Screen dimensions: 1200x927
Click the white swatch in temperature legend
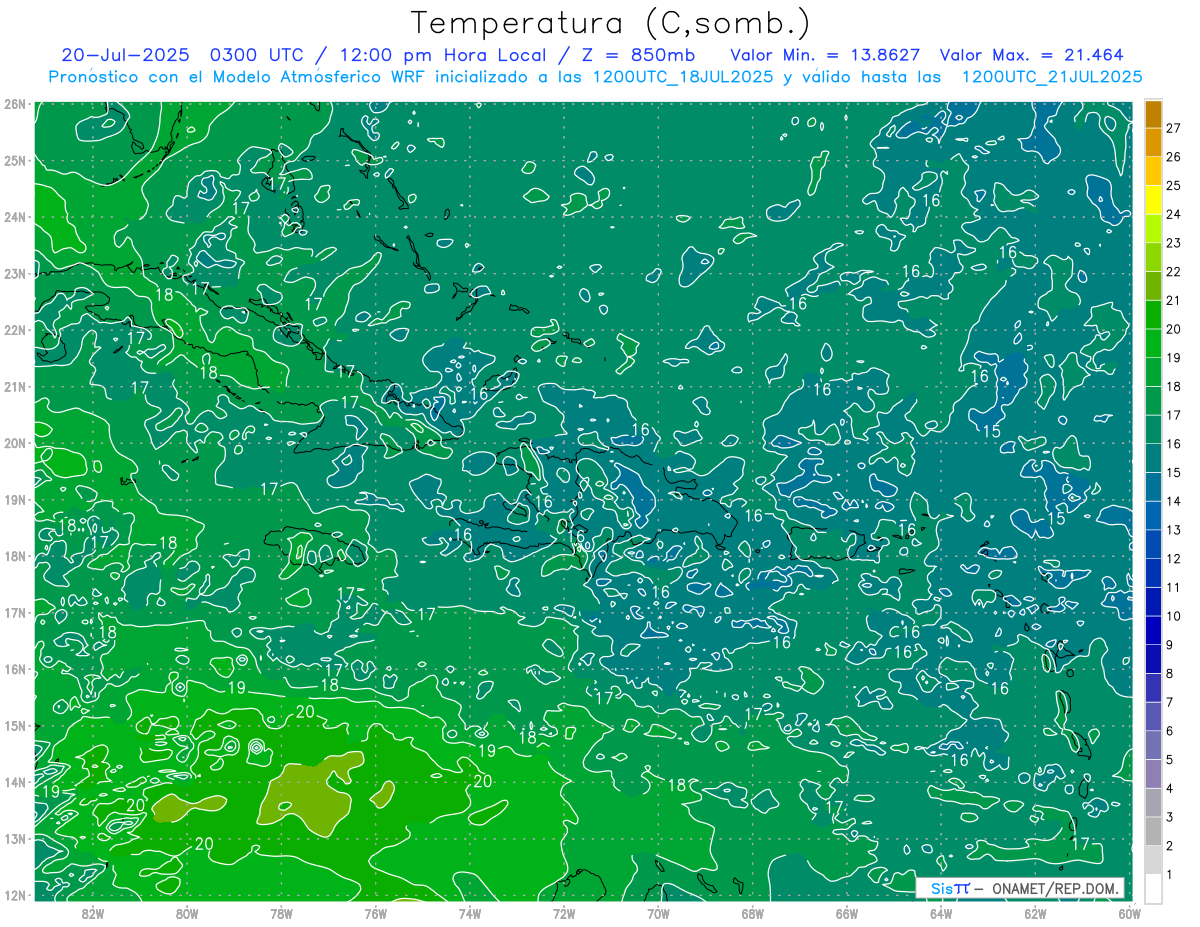(x=1153, y=888)
